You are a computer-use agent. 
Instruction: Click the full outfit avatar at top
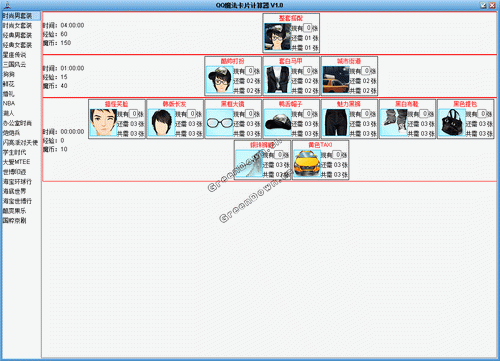click(x=278, y=37)
